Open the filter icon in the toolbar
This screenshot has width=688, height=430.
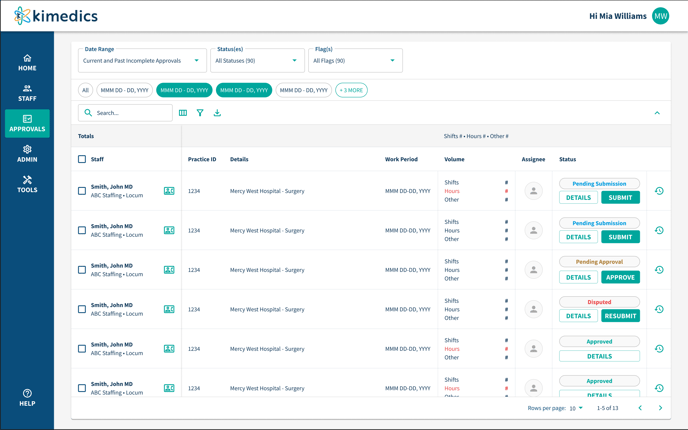point(200,113)
